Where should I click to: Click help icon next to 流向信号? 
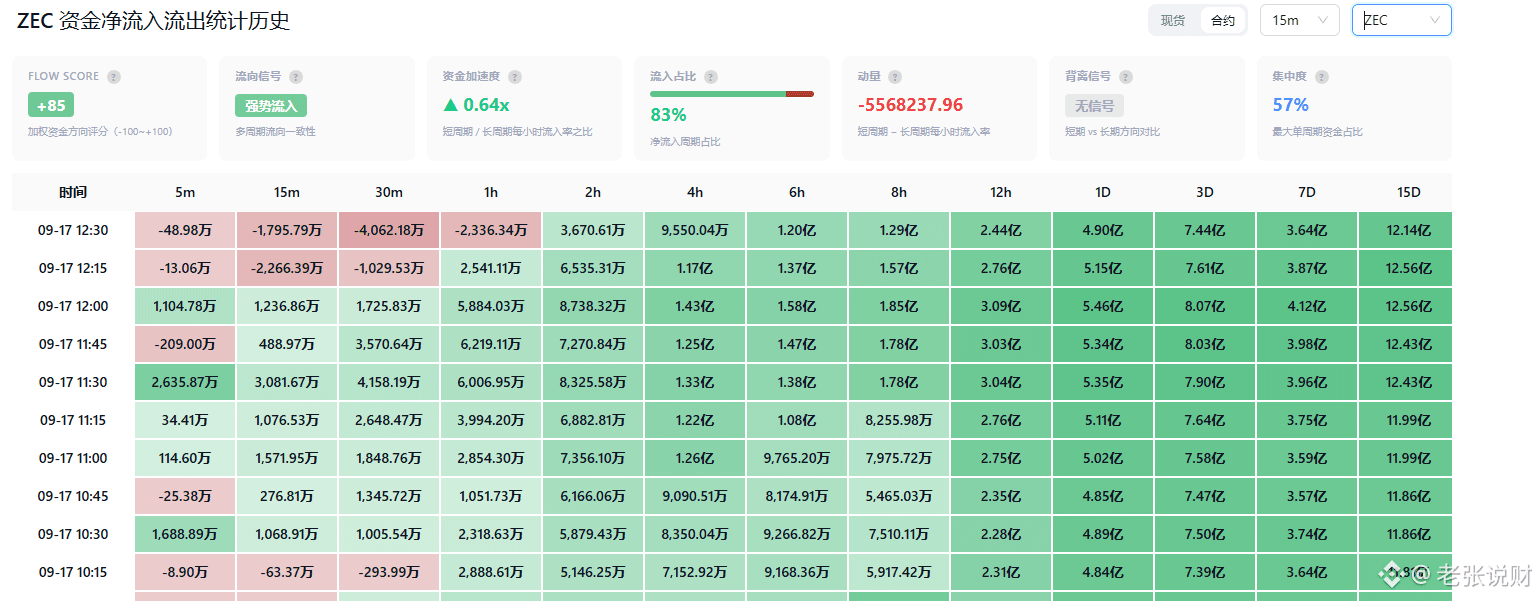click(x=296, y=77)
